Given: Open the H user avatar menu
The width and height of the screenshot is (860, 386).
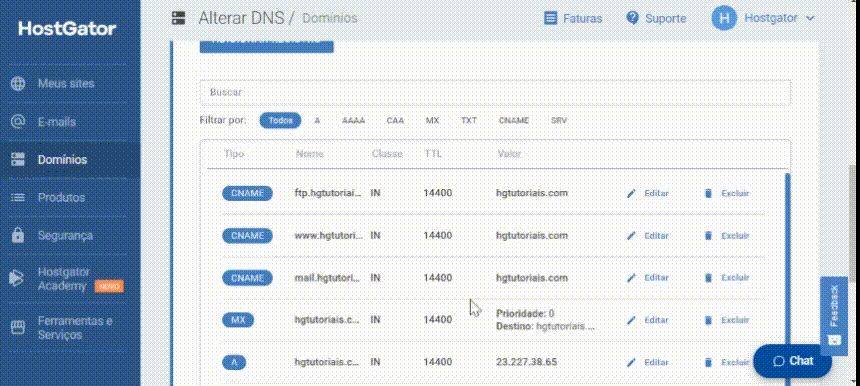Looking at the screenshot, I should (724, 18).
